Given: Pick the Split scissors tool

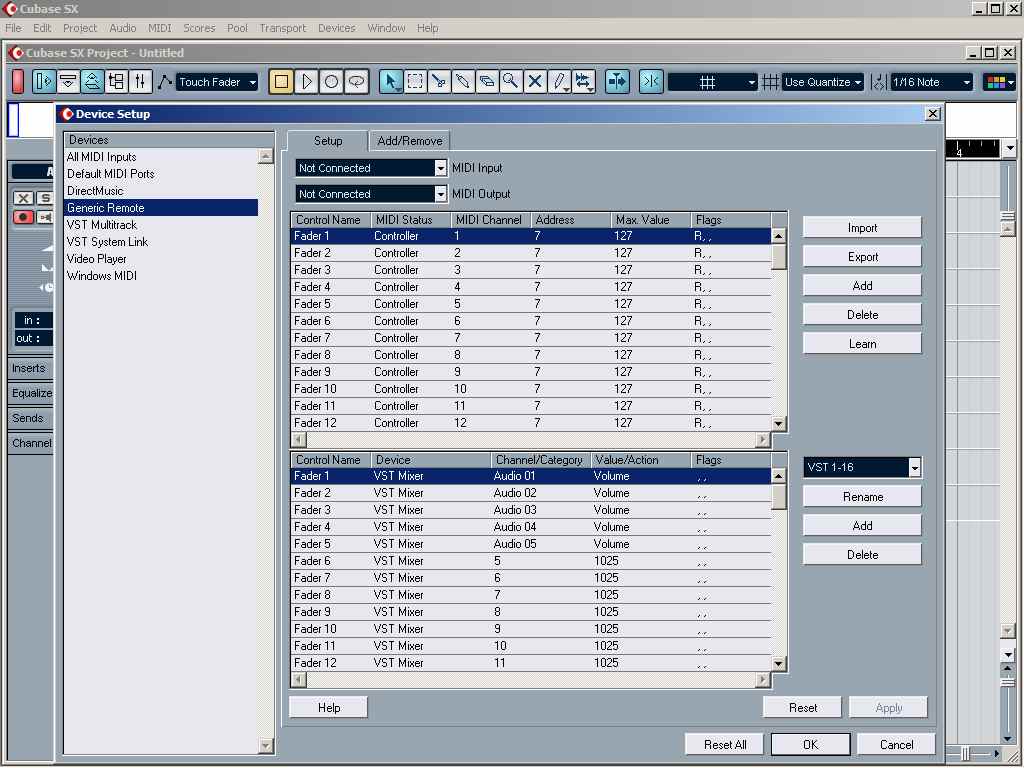Looking at the screenshot, I should pyautogui.click(x=439, y=82).
